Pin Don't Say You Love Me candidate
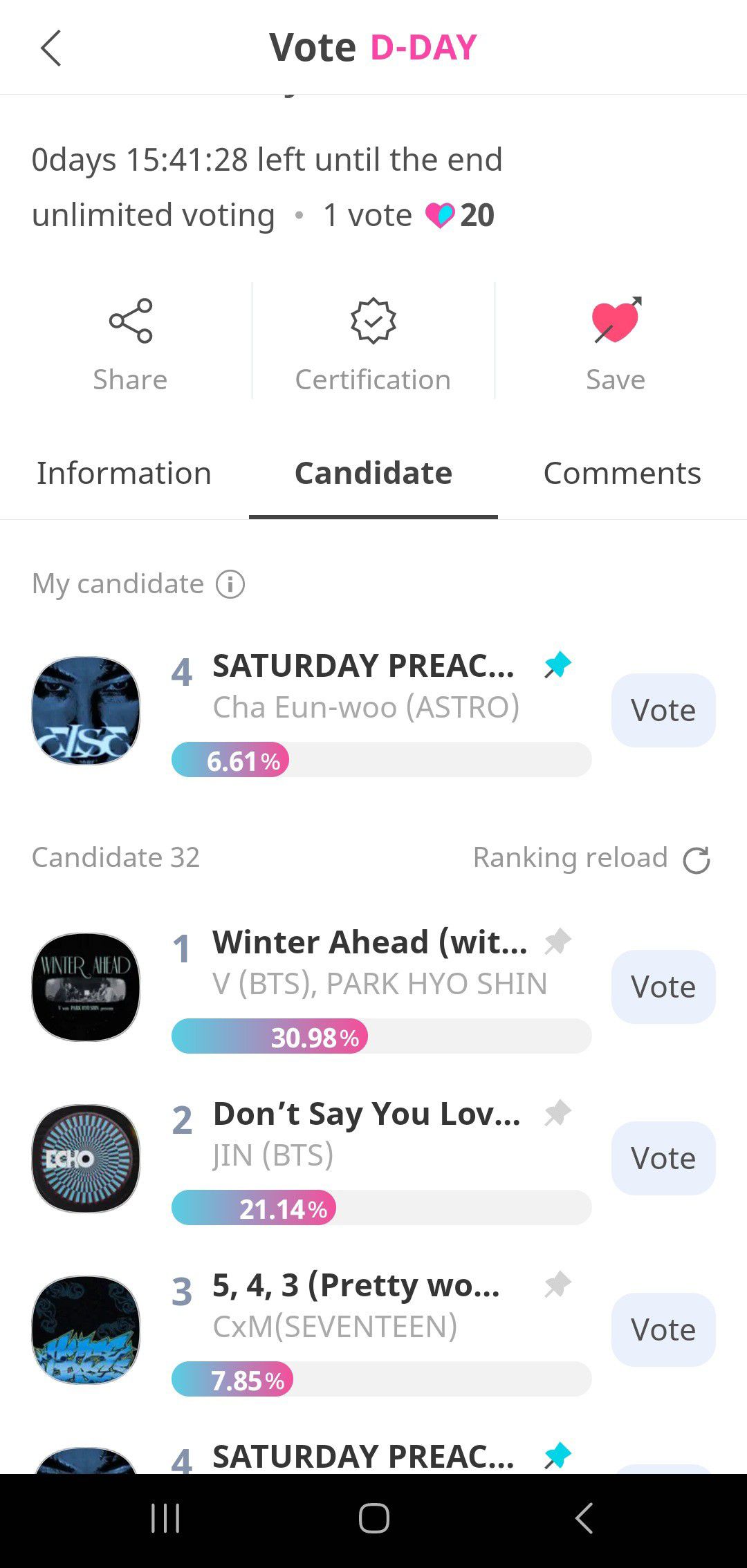The height and width of the screenshot is (1568, 747). pyautogui.click(x=557, y=1113)
